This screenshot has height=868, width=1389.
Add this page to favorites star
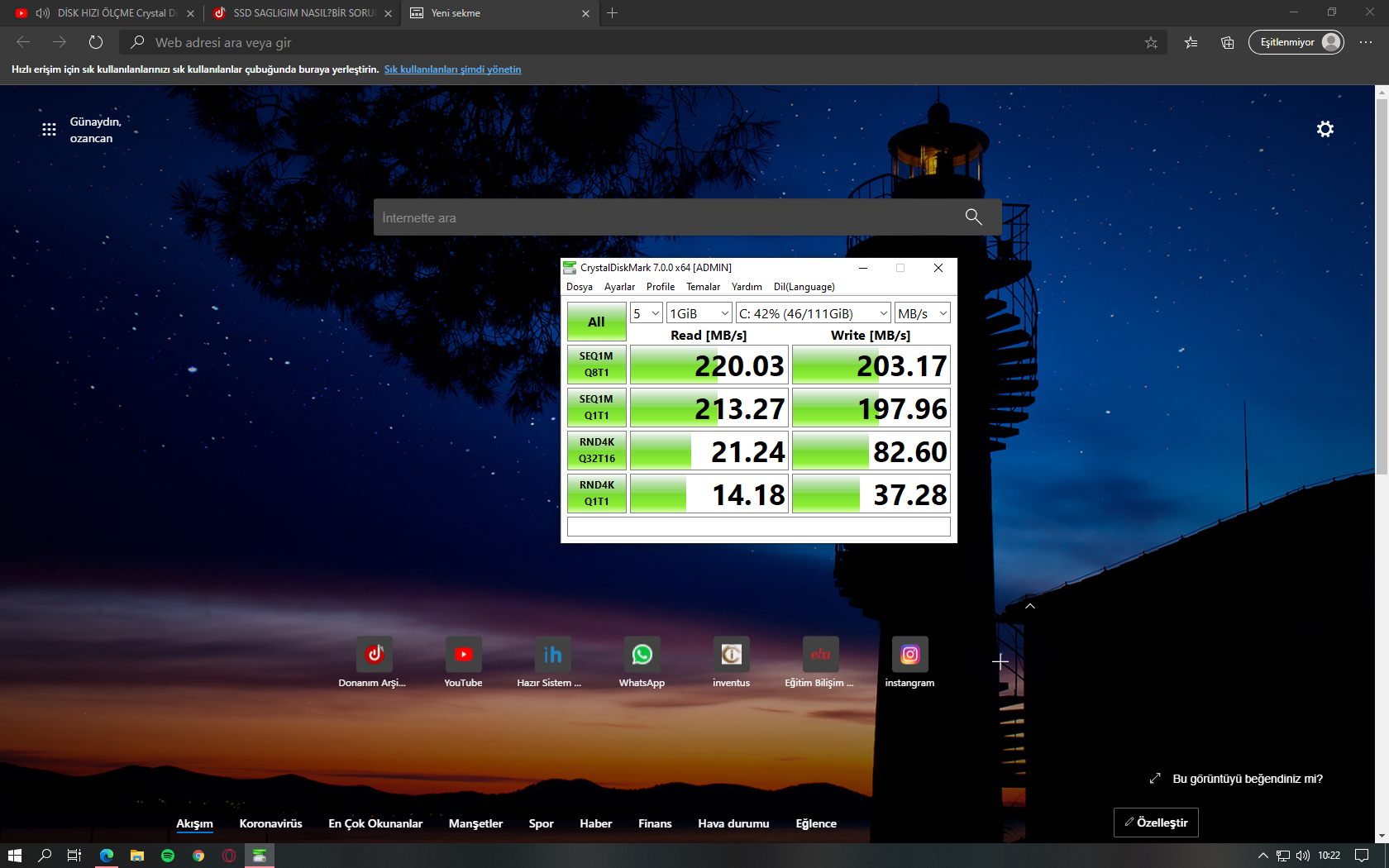1150,42
